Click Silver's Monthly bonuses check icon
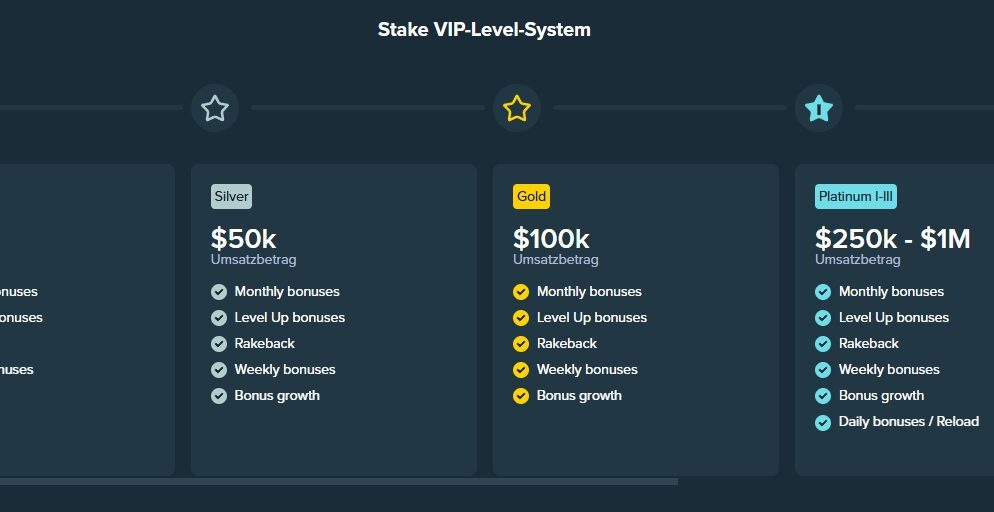Screen dimensions: 994x512 point(219,292)
